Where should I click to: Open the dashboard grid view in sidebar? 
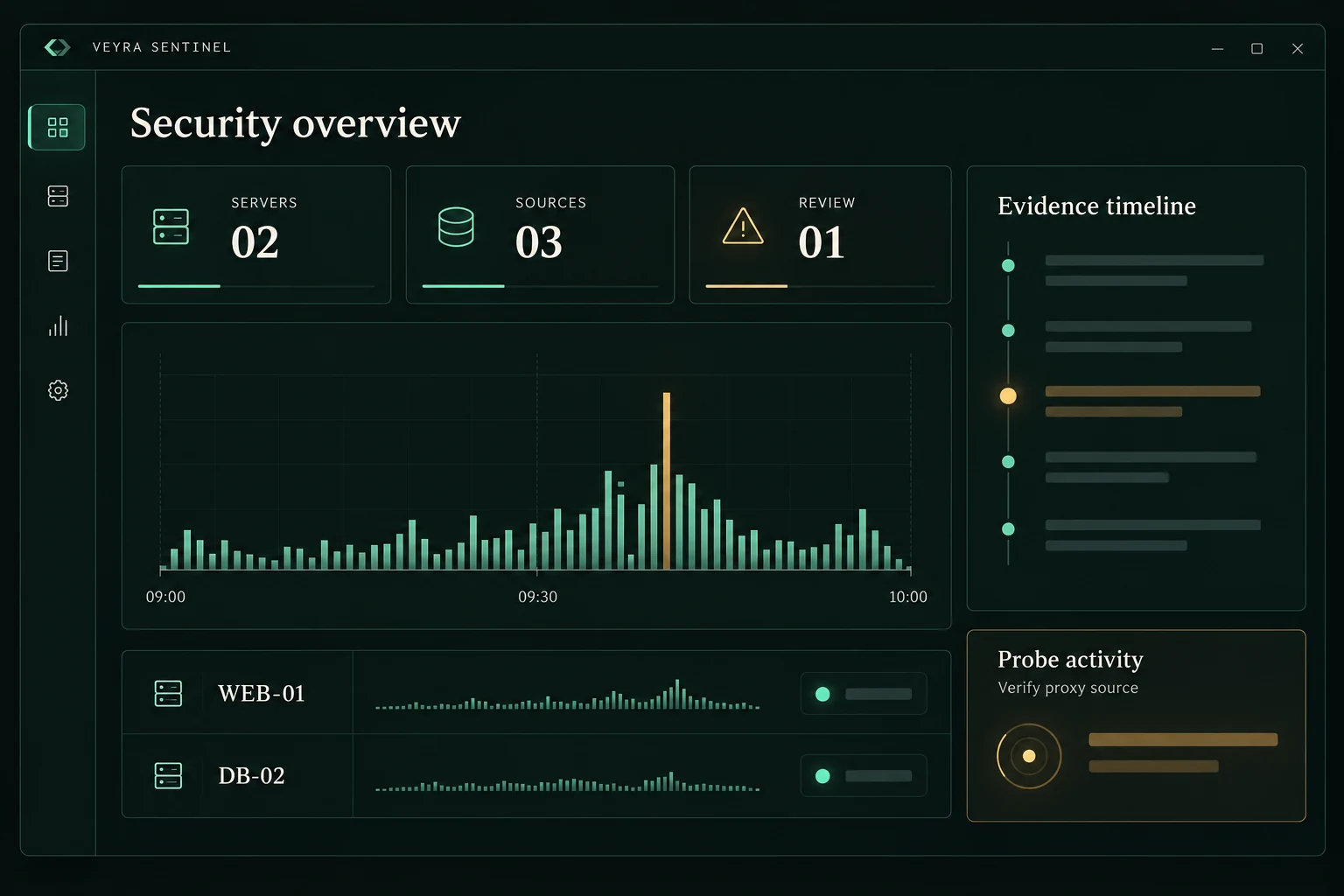[x=57, y=128]
